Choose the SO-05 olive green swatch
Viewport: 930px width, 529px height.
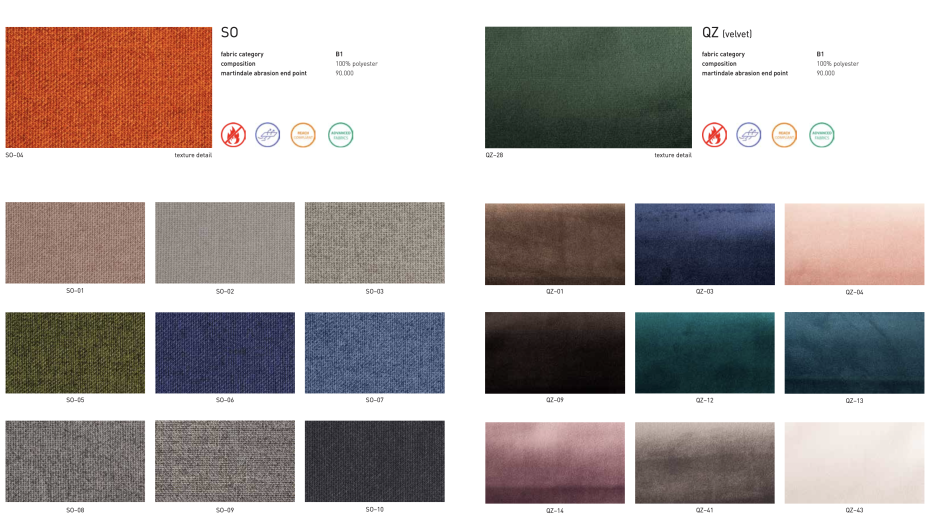coord(75,352)
